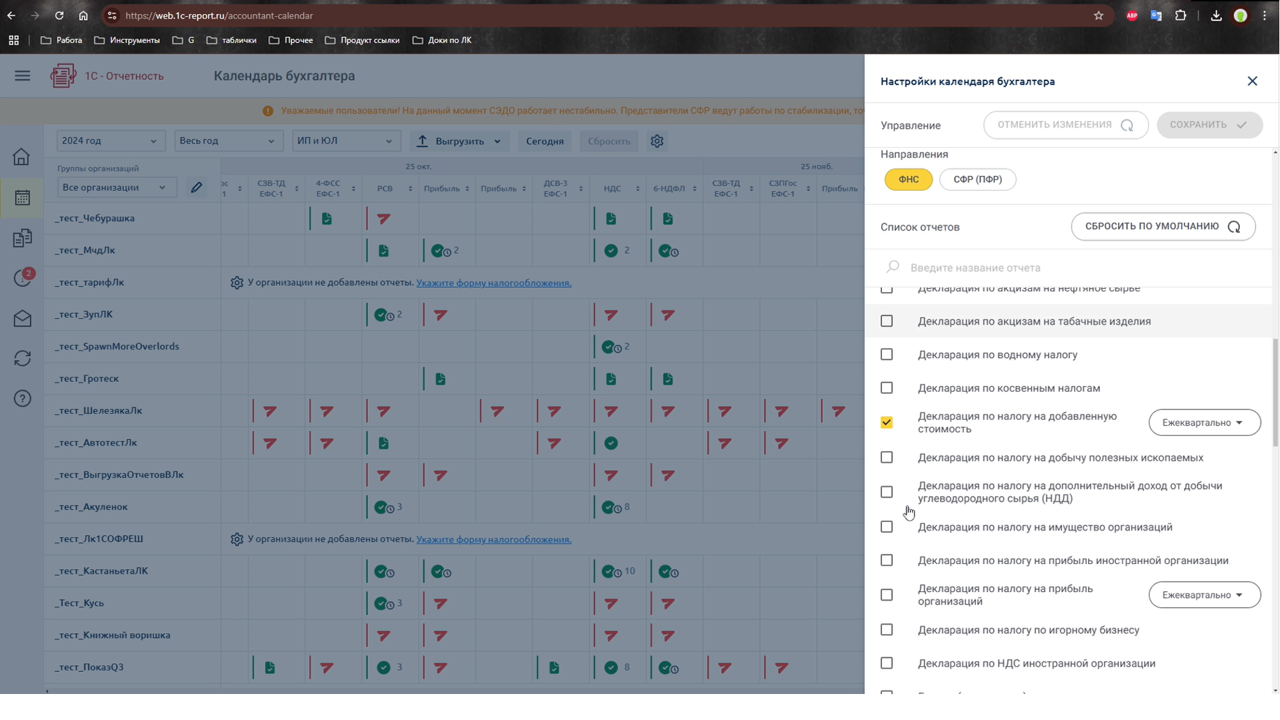Open the 2024 год year dropdown
Image resolution: width=1280 pixels, height=720 pixels.
[110, 141]
